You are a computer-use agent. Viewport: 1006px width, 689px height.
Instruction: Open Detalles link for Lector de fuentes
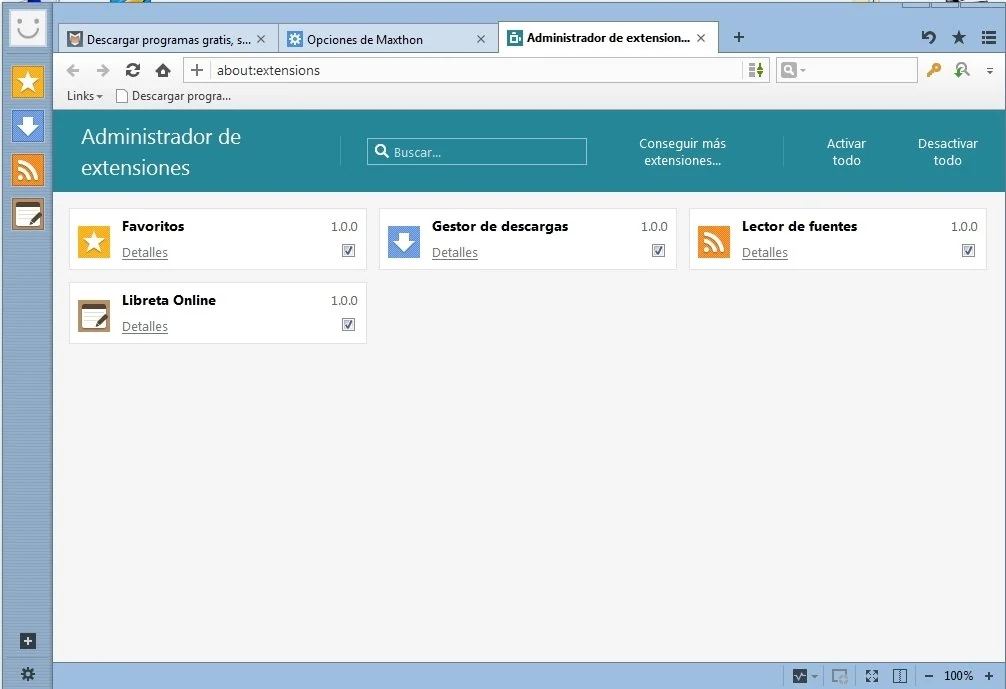pos(765,253)
